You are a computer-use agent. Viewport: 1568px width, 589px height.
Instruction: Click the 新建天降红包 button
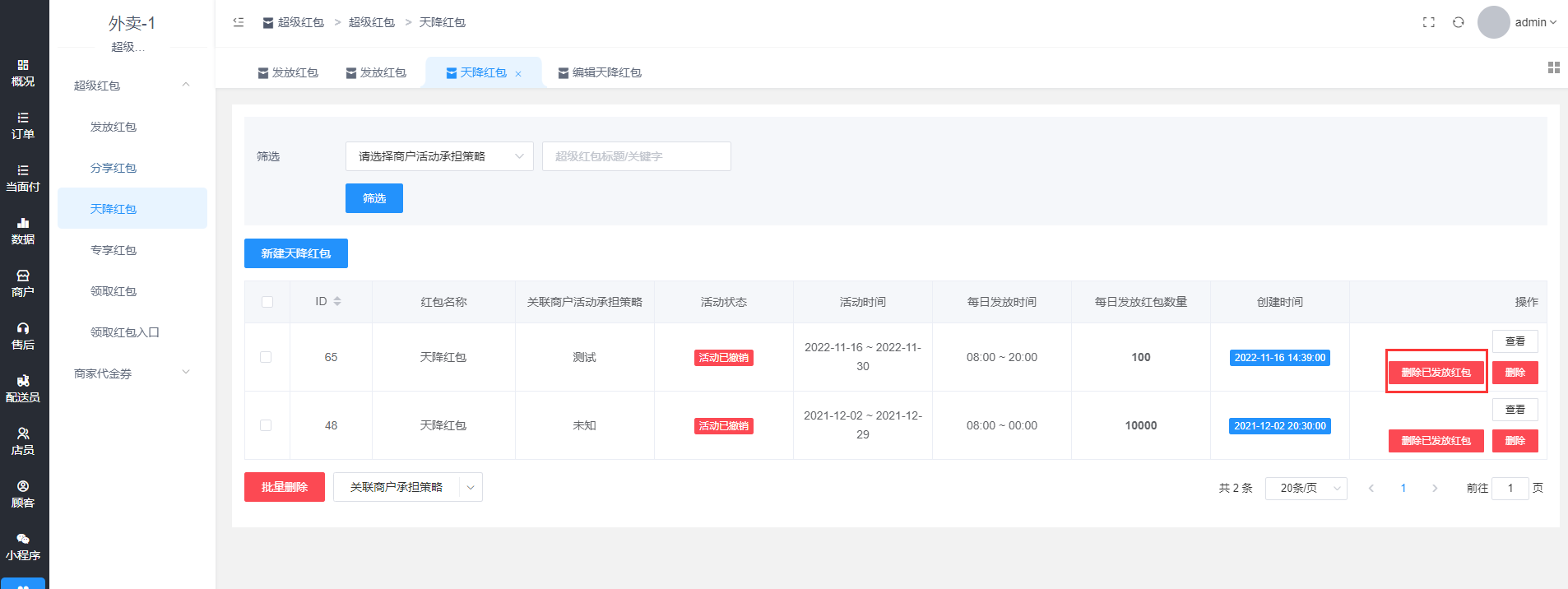[296, 253]
